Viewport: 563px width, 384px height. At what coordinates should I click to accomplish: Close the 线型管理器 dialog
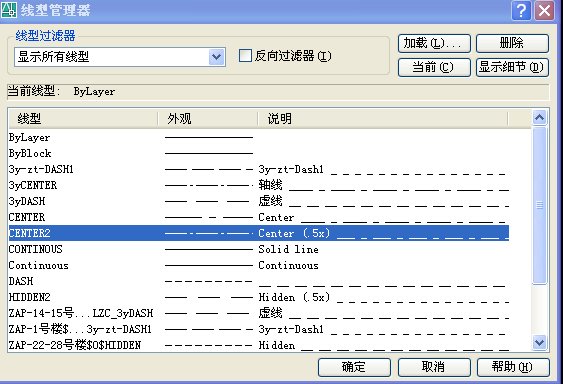point(544,10)
